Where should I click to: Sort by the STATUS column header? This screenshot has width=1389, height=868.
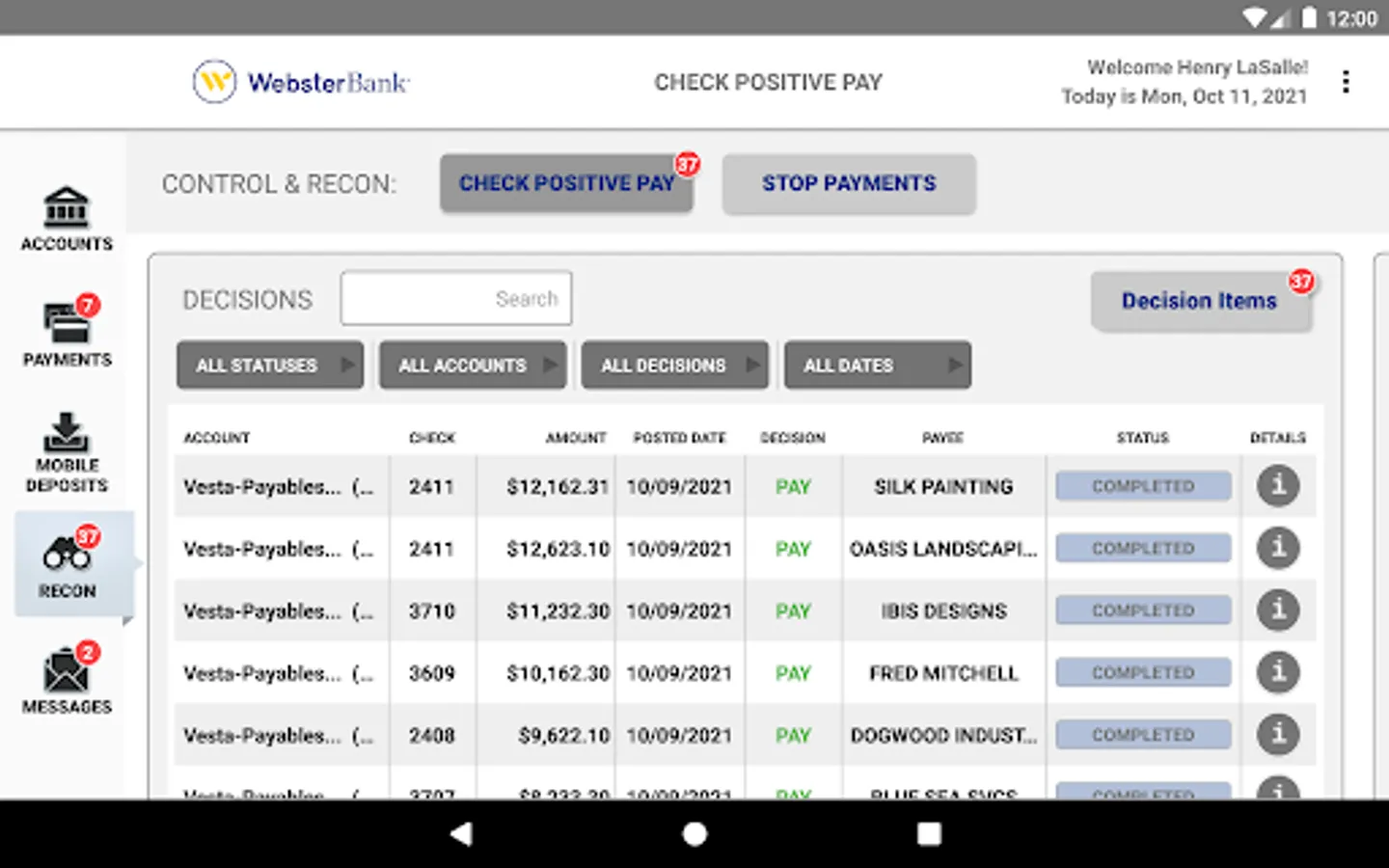(1143, 438)
